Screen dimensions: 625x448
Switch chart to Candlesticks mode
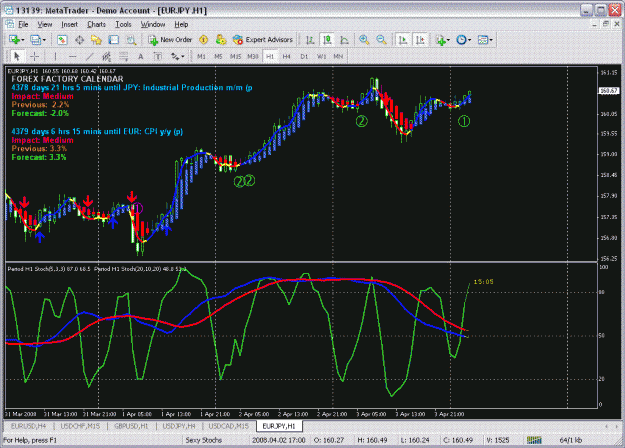pos(327,39)
